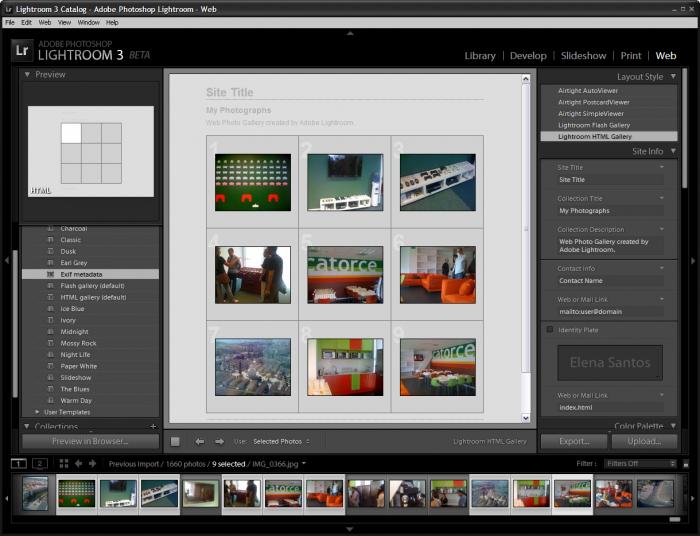Select main window display 1 icon
This screenshot has height=536, width=700.
[19, 464]
